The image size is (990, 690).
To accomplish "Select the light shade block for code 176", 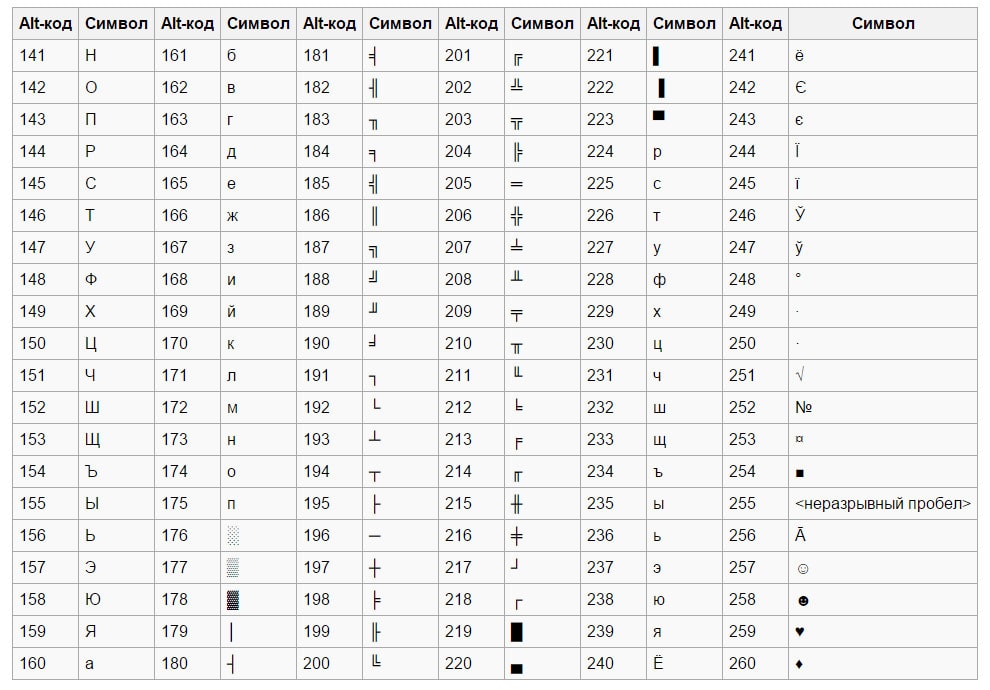I will point(233,536).
